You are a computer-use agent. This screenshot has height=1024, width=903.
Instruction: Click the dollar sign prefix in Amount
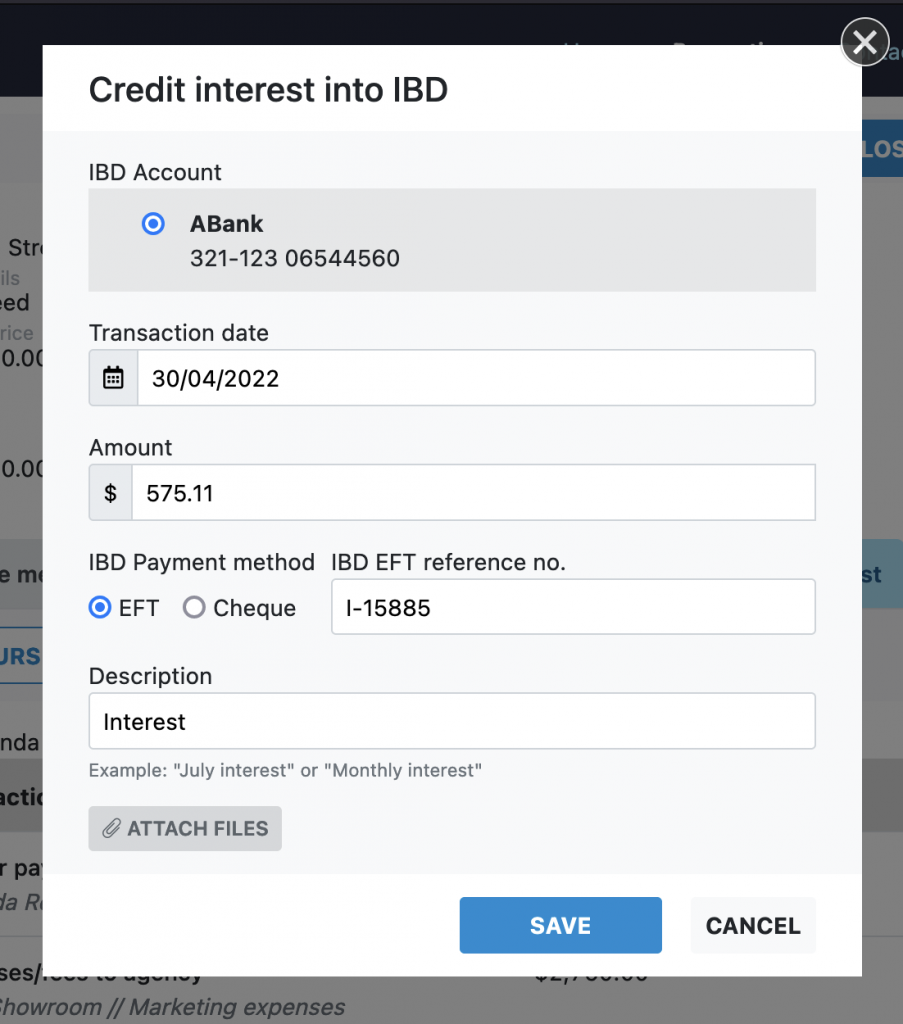coord(111,493)
